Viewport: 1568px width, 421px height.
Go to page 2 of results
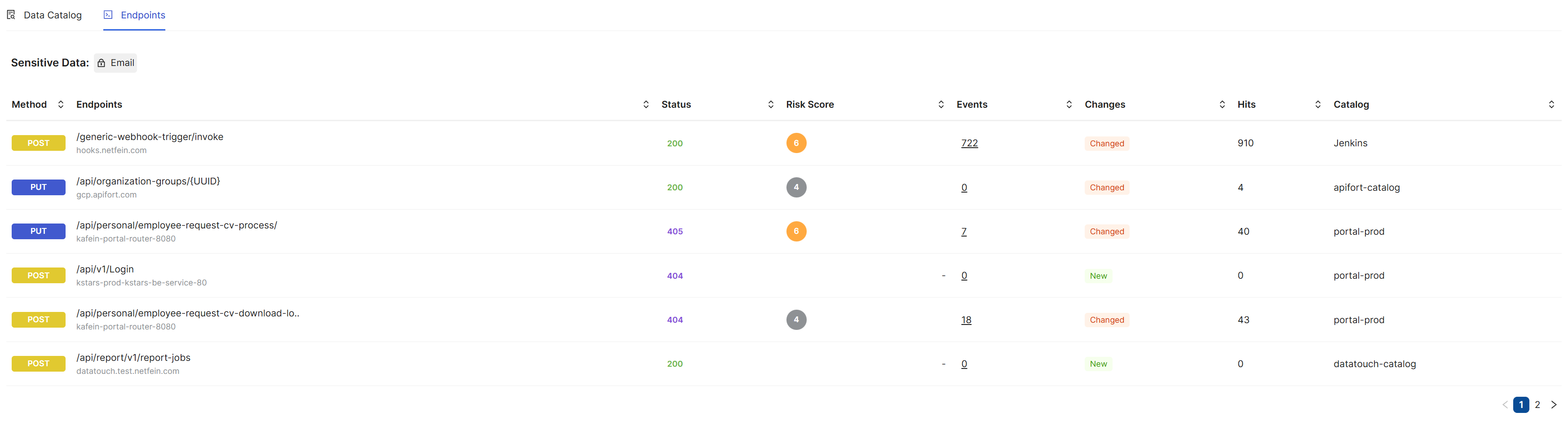(1537, 404)
